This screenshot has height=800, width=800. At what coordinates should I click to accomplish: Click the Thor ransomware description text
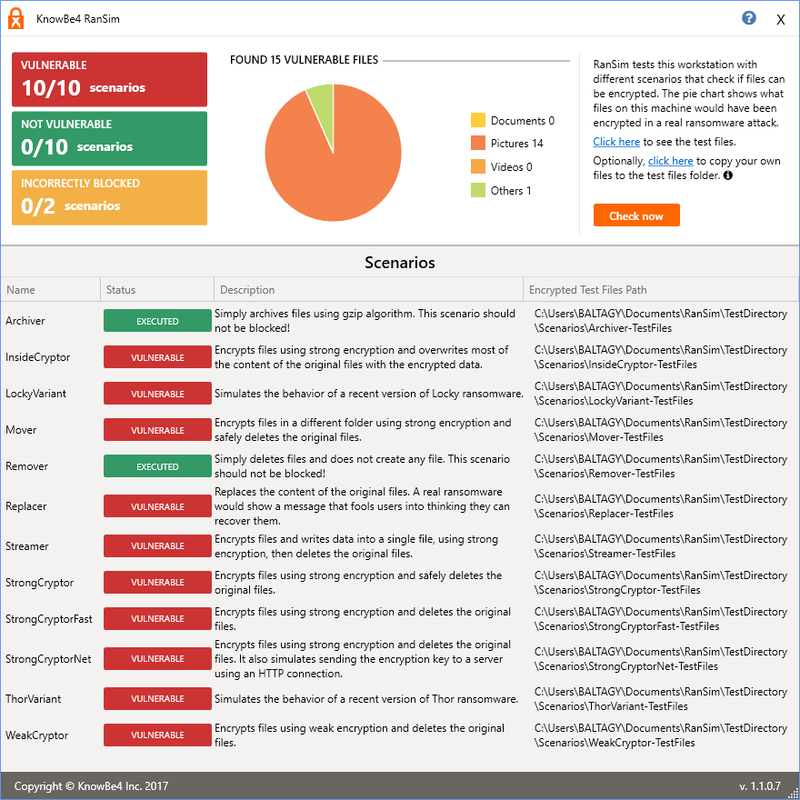pos(366,699)
